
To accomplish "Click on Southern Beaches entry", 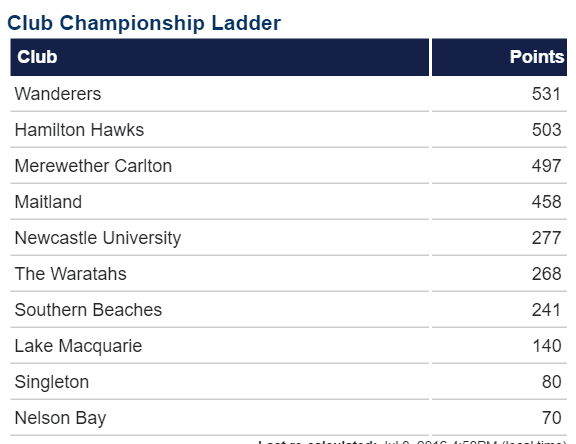I will 88,310.
